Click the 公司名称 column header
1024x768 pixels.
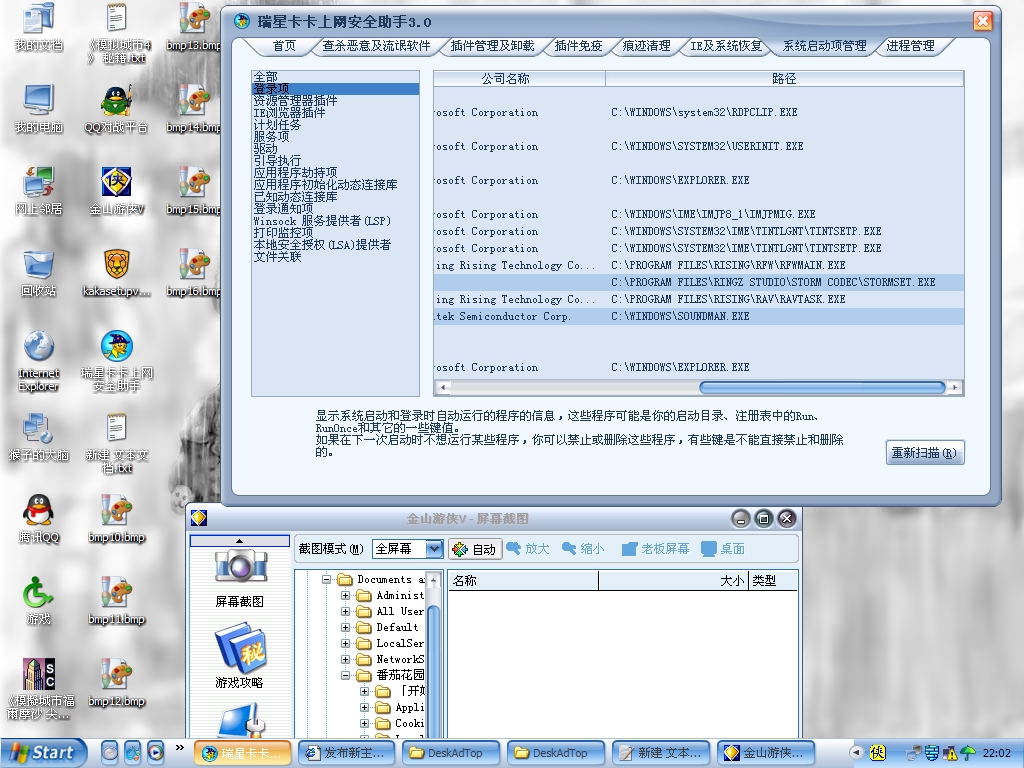[519, 78]
